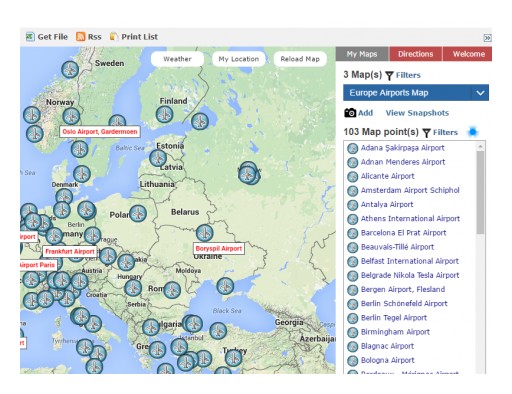Click the Print List document icon
Screen dimensions: 512x394
tap(114, 36)
